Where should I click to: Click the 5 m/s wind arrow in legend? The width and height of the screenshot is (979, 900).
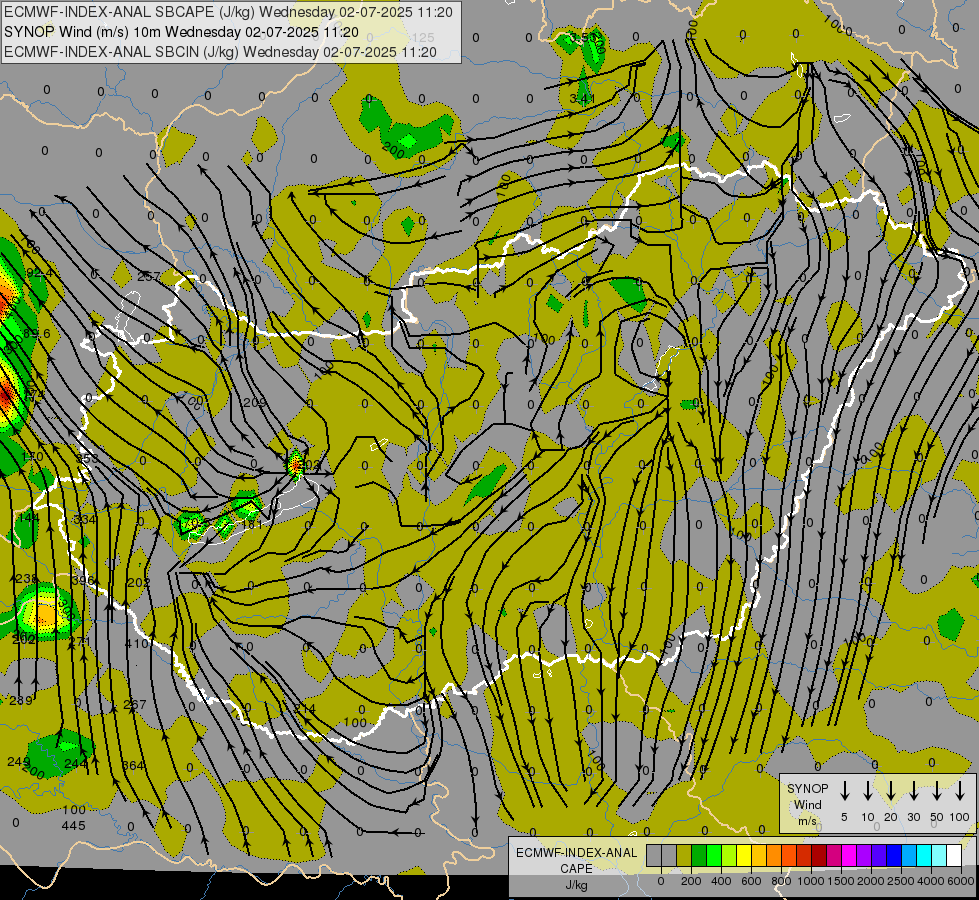tap(844, 791)
